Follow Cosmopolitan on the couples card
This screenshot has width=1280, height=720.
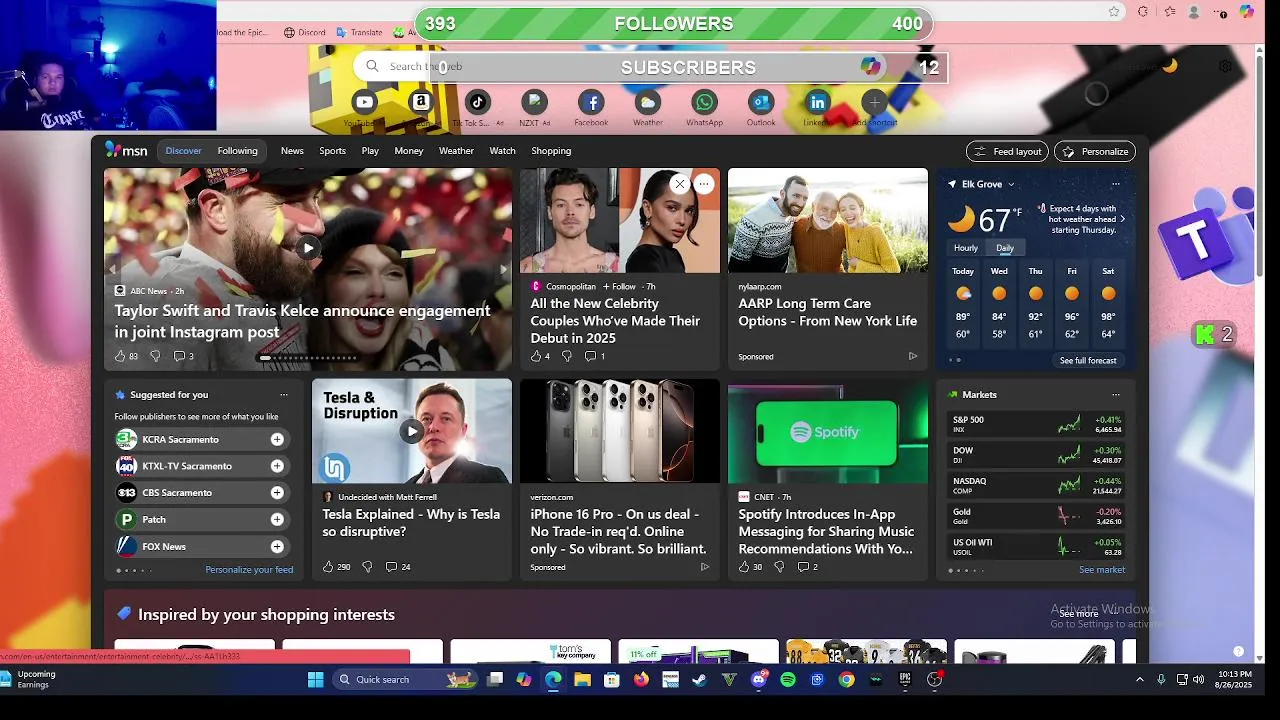619,287
